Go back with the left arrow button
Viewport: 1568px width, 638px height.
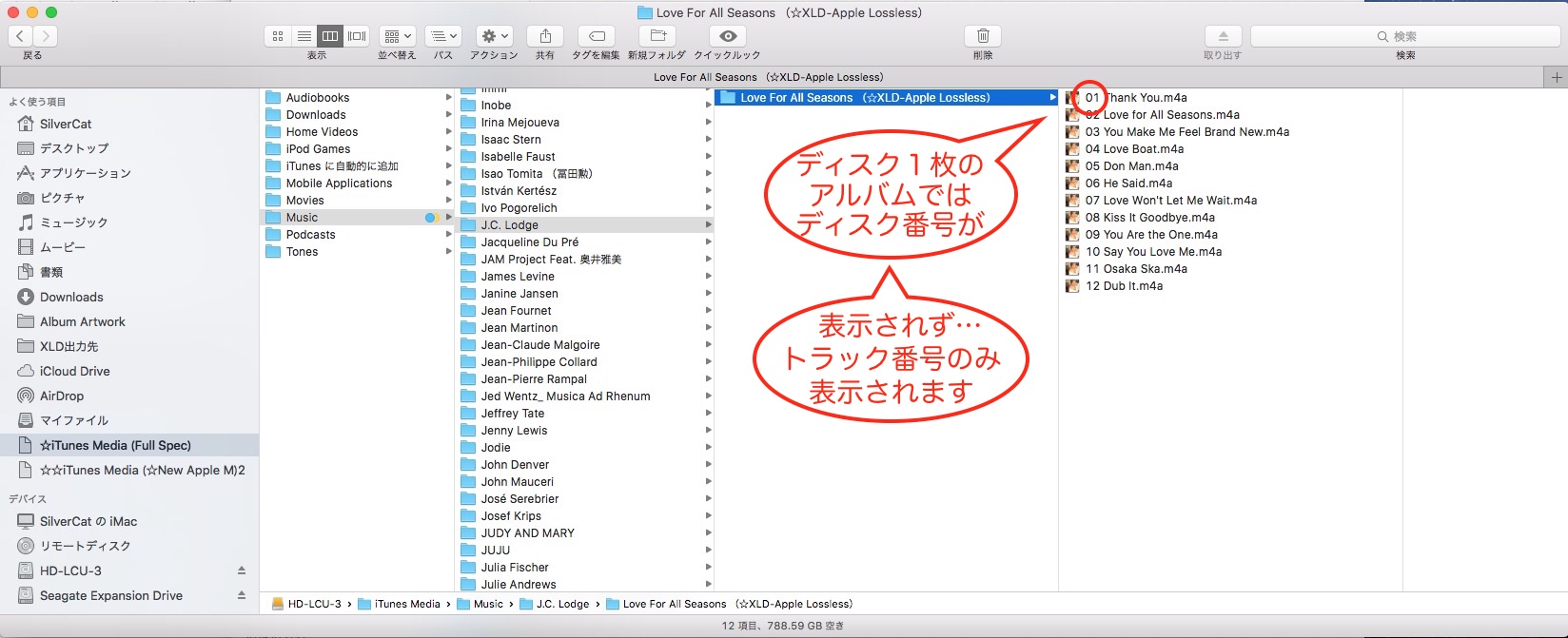[20, 36]
